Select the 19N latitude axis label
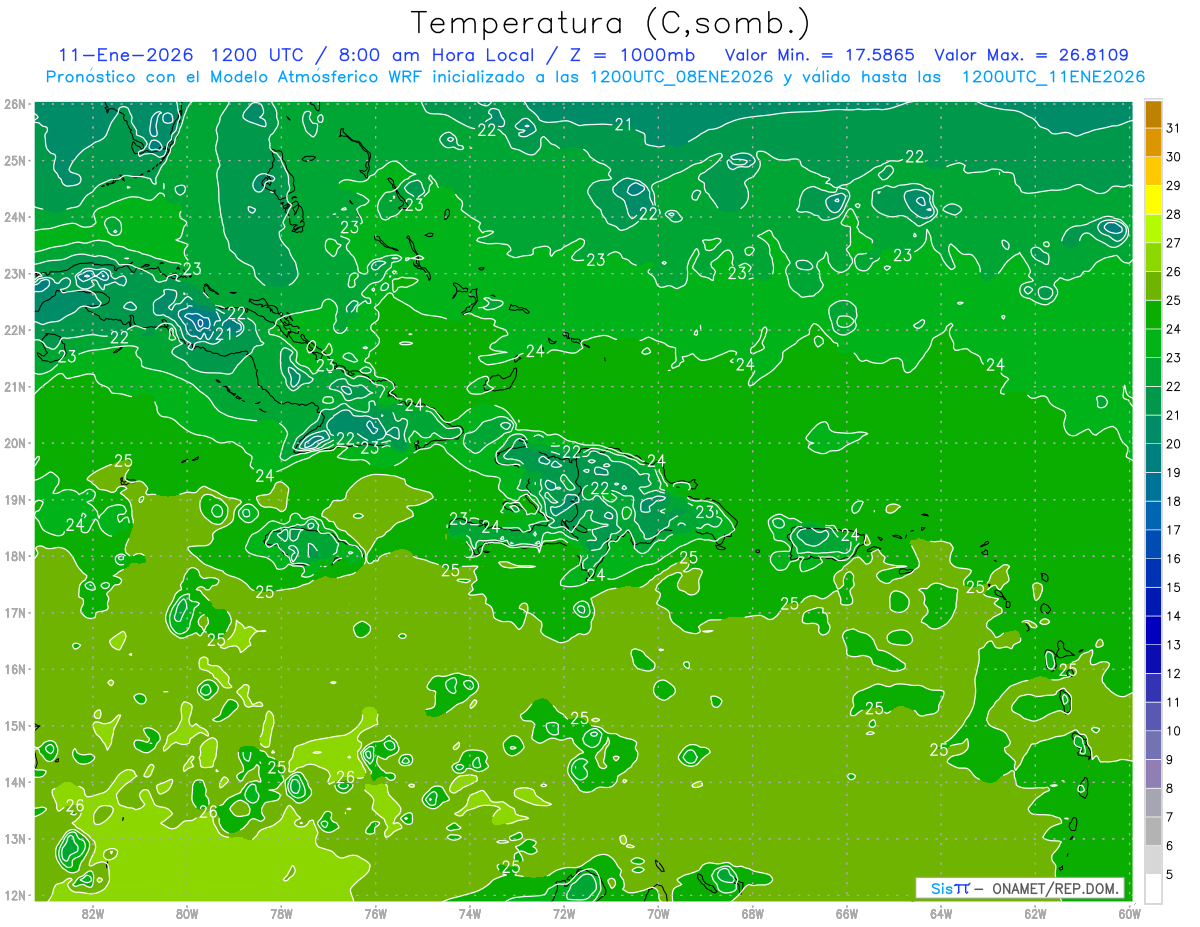The width and height of the screenshot is (1200, 927). (x=14, y=500)
